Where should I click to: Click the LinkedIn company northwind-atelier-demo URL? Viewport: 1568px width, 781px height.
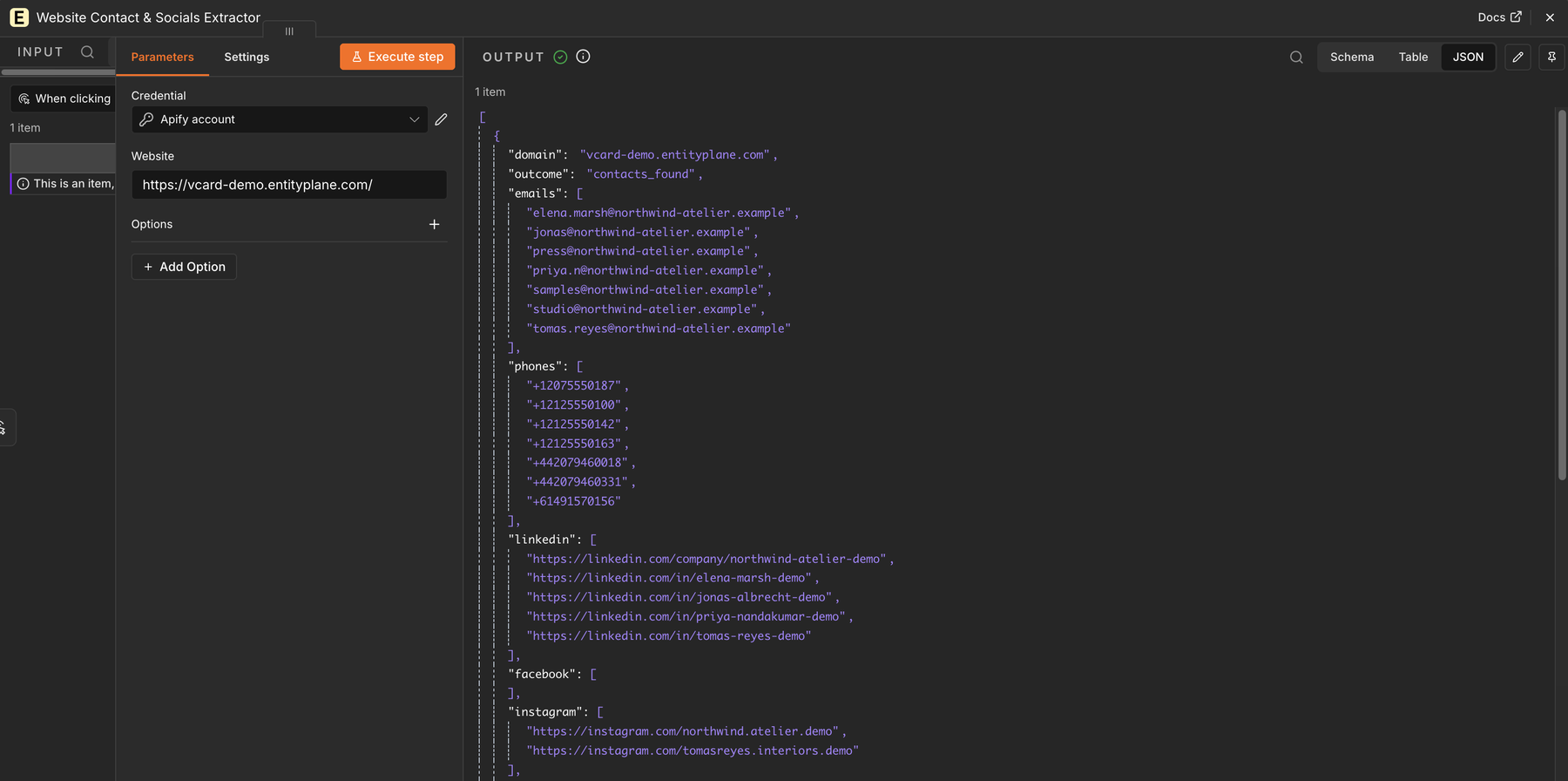(706, 559)
